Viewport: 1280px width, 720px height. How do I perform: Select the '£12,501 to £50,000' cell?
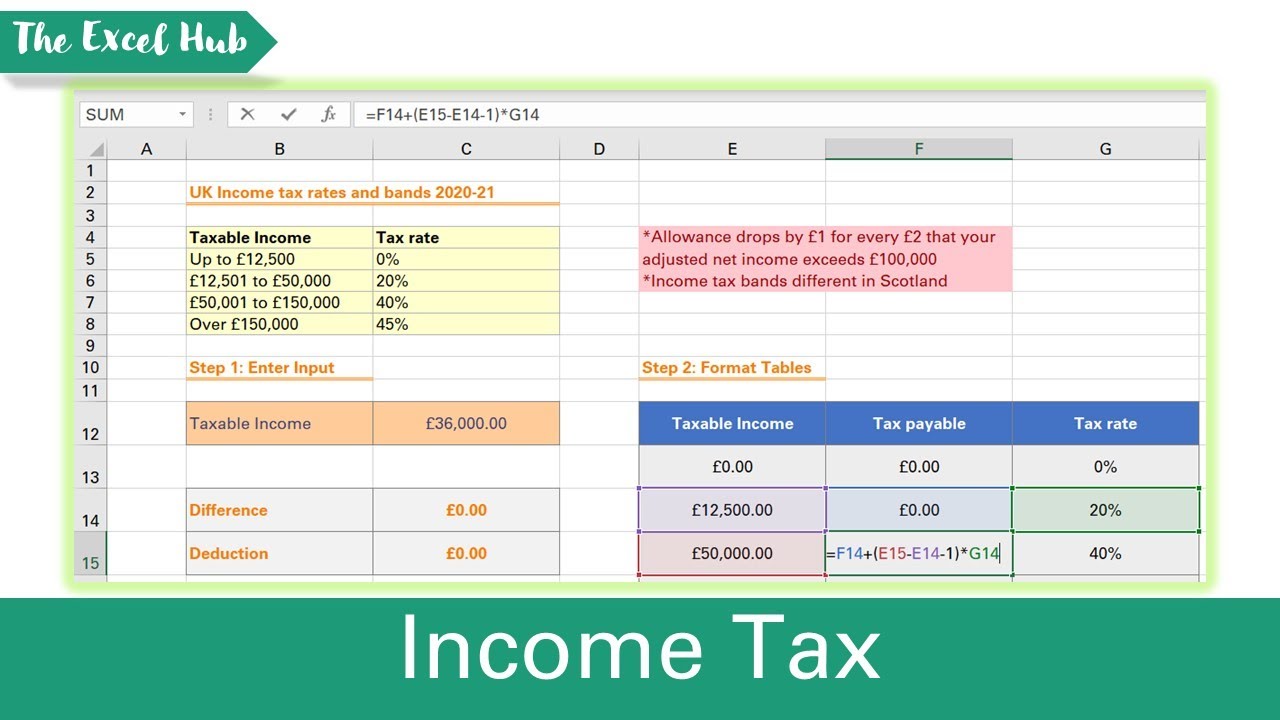coord(279,281)
